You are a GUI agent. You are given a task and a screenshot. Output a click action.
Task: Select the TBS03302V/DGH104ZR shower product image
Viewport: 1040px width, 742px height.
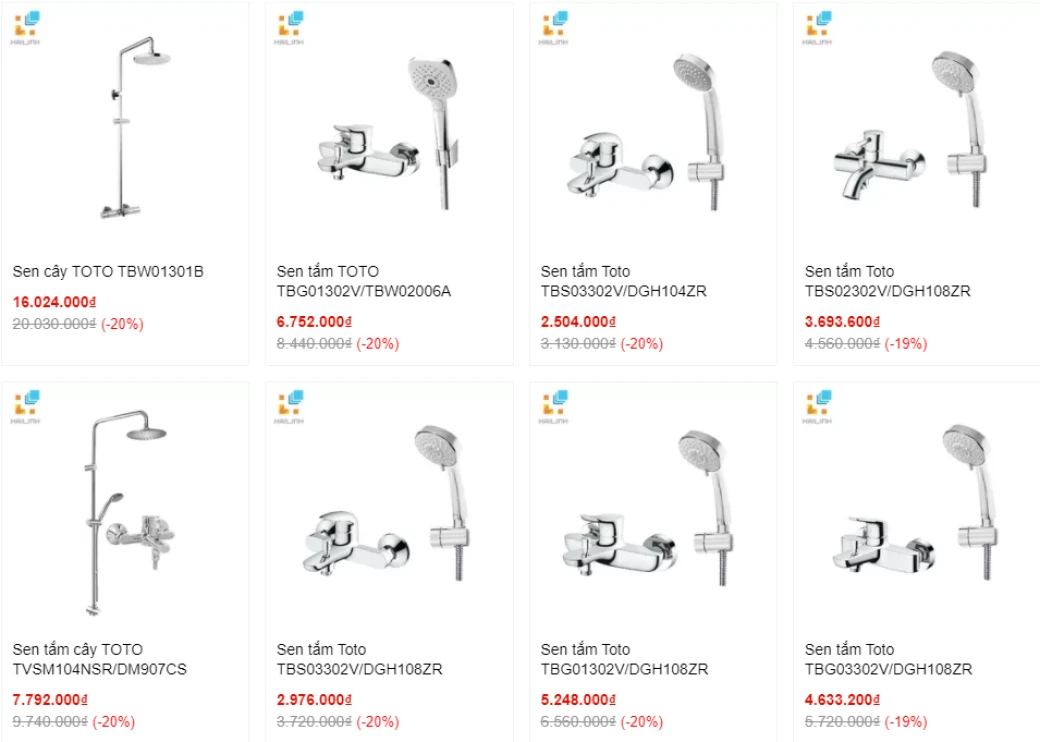point(653,135)
